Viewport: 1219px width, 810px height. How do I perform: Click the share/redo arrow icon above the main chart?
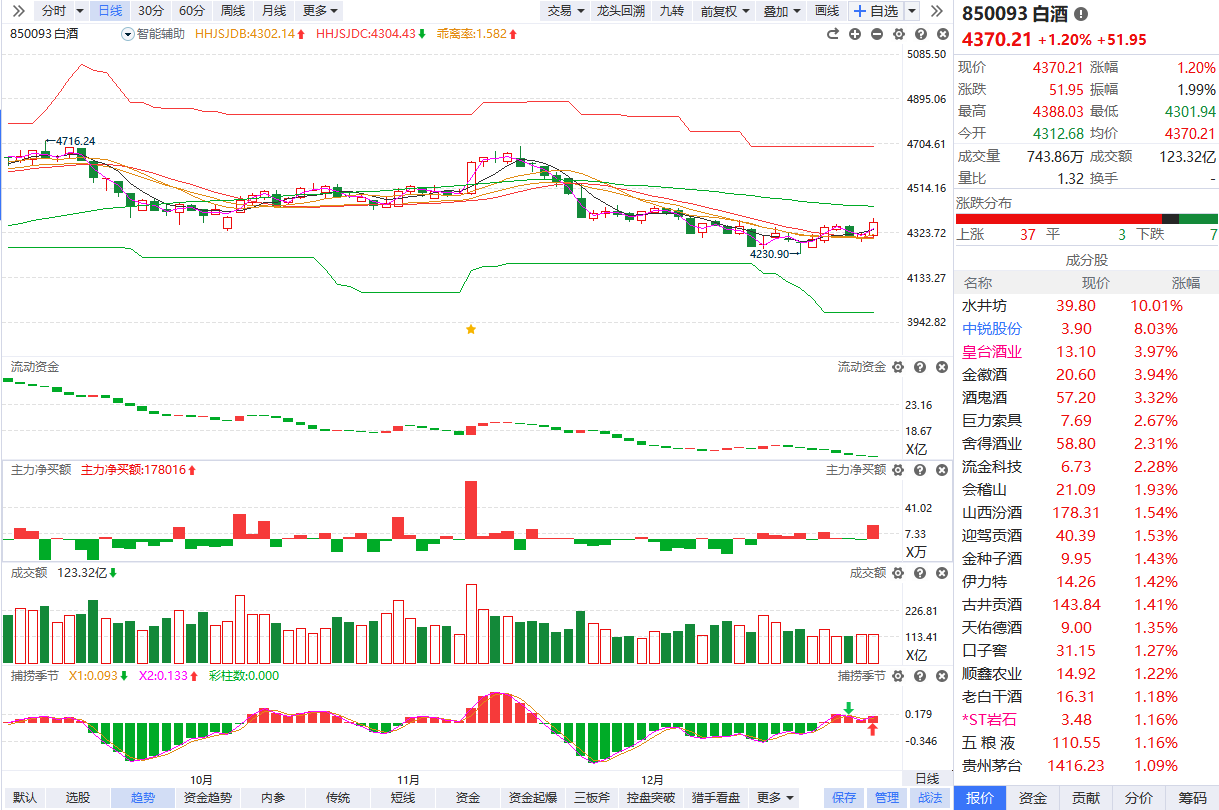click(x=832, y=34)
